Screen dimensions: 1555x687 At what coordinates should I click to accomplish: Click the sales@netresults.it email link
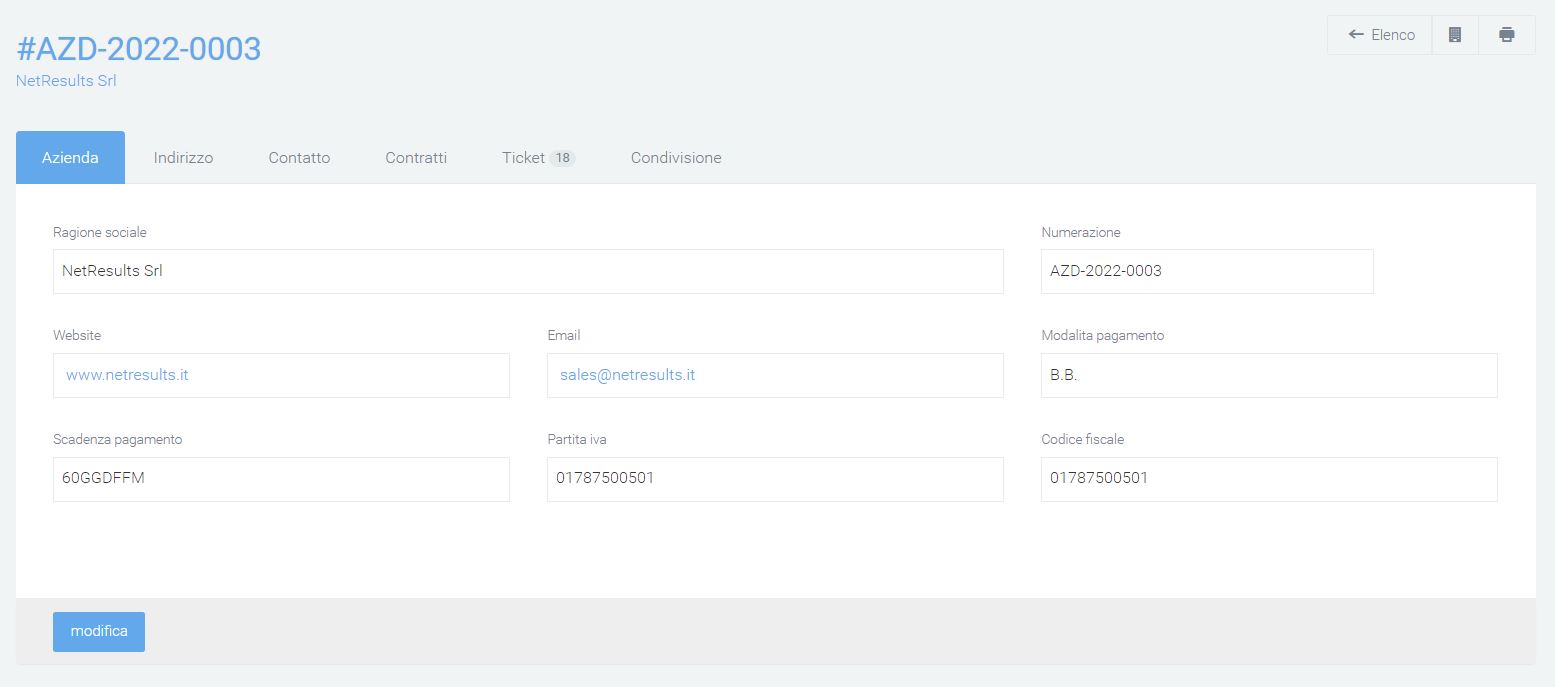pyautogui.click(x=627, y=375)
